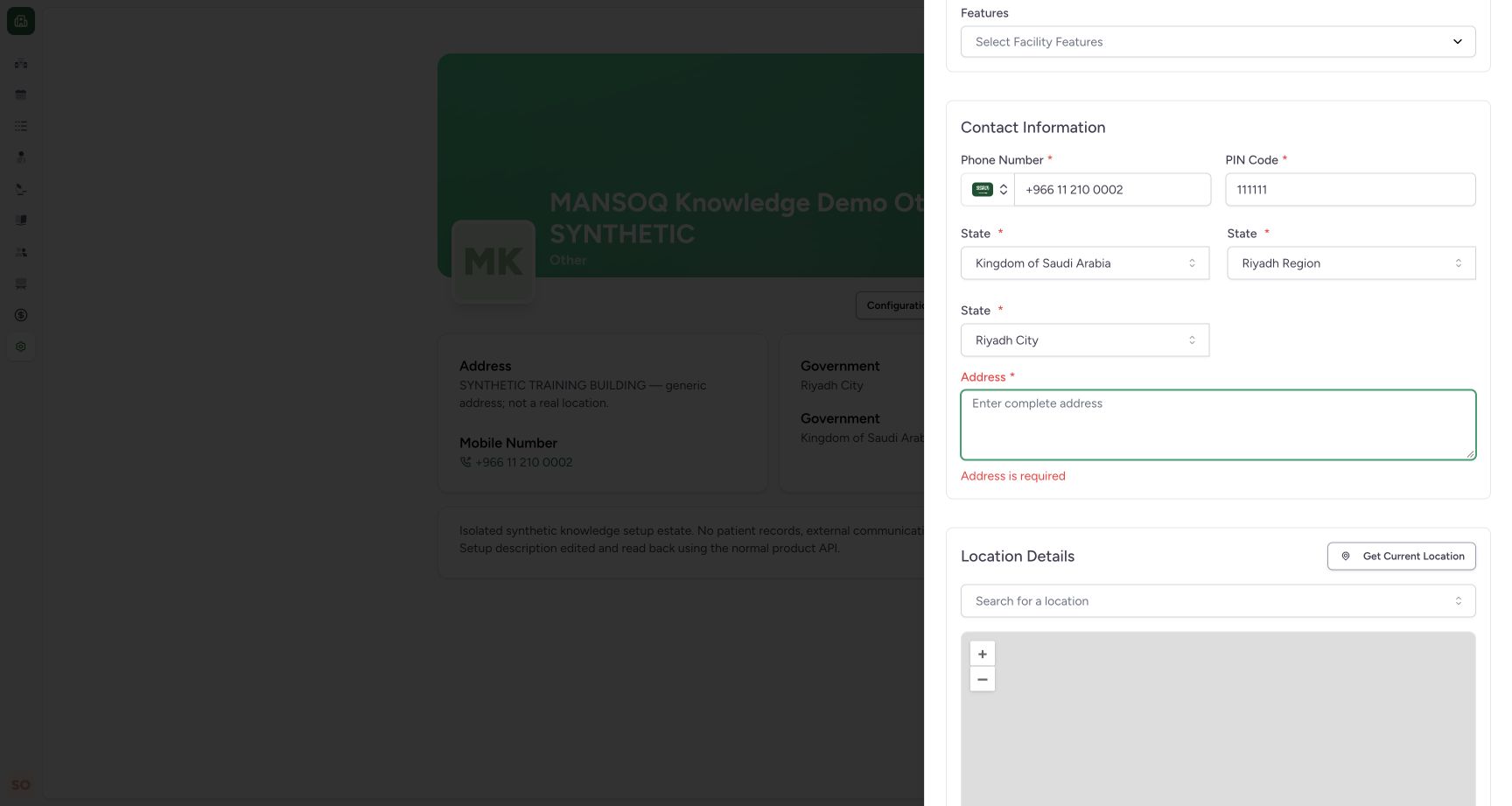Focus the Phone Number input field
Image resolution: width=1512 pixels, height=806 pixels.
pyautogui.click(x=1112, y=189)
